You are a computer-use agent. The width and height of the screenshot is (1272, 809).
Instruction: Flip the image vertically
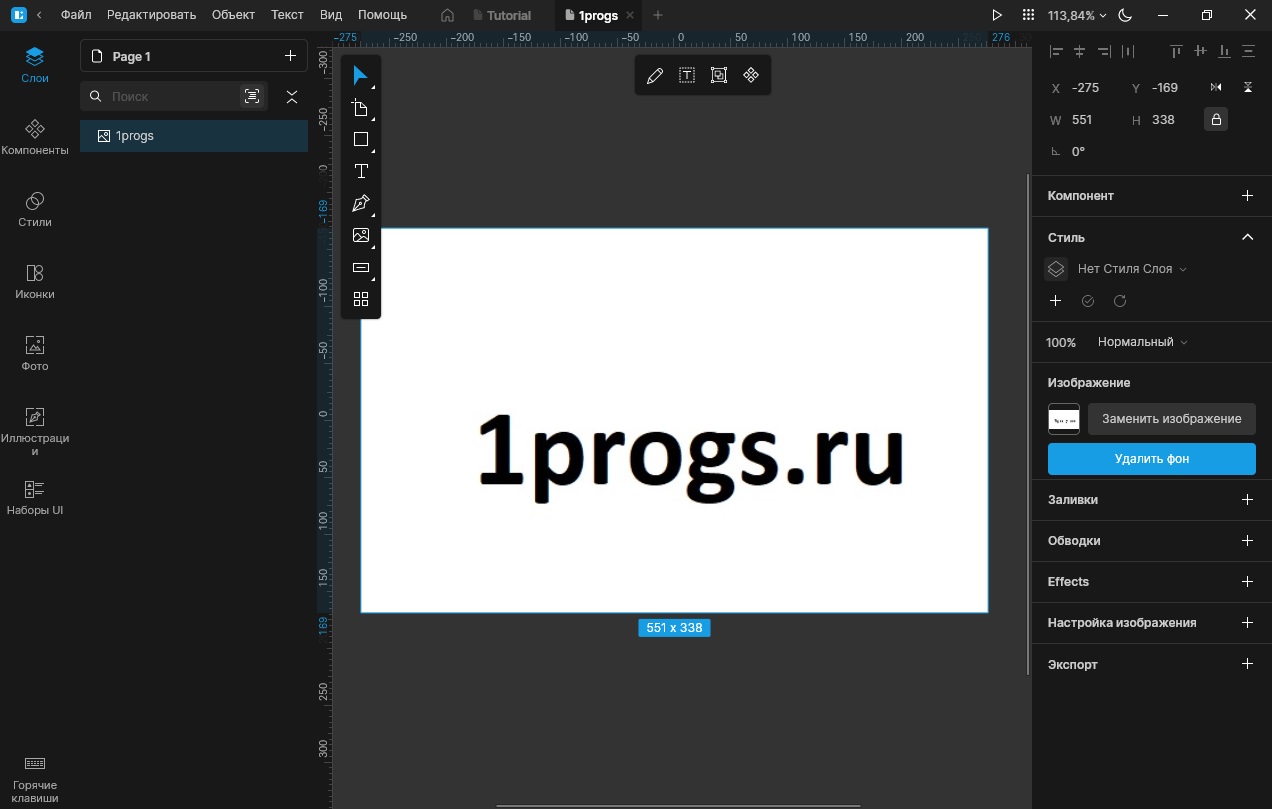[1248, 88]
